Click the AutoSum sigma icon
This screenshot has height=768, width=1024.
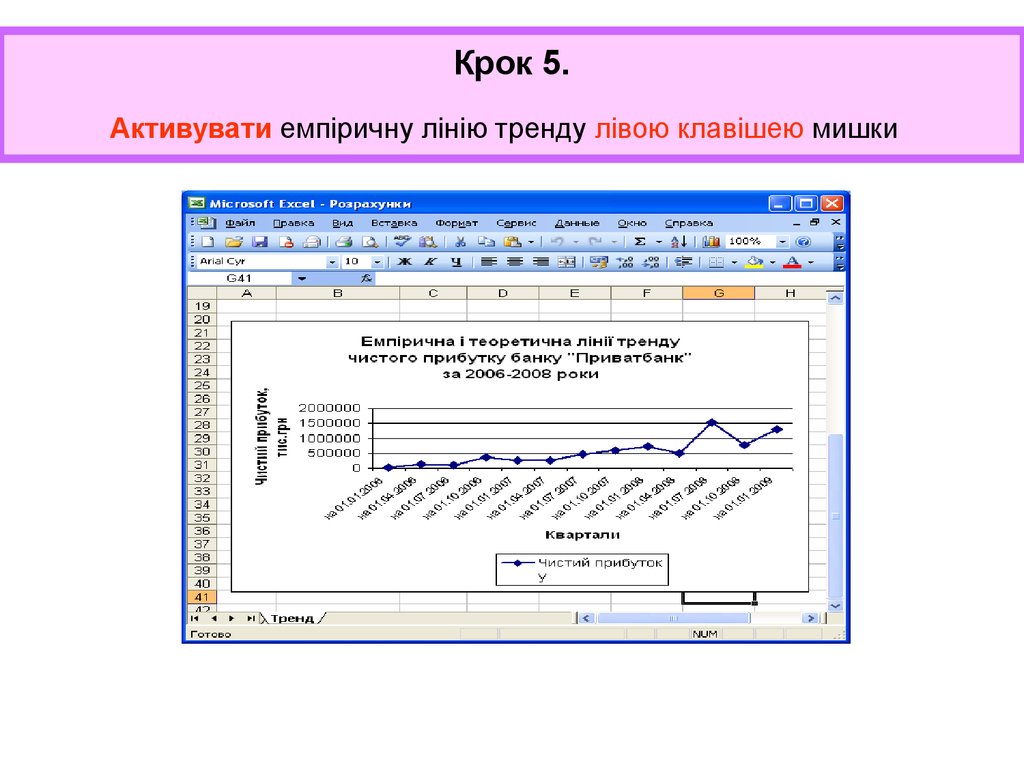(640, 242)
